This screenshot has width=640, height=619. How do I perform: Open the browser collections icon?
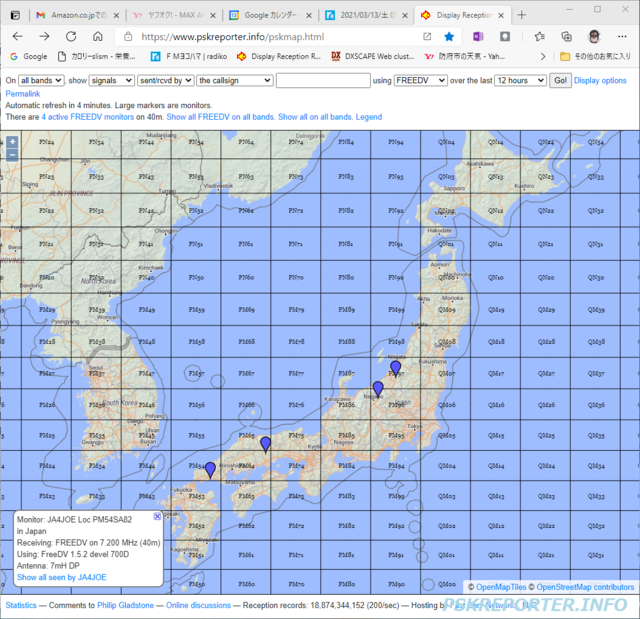click(567, 37)
